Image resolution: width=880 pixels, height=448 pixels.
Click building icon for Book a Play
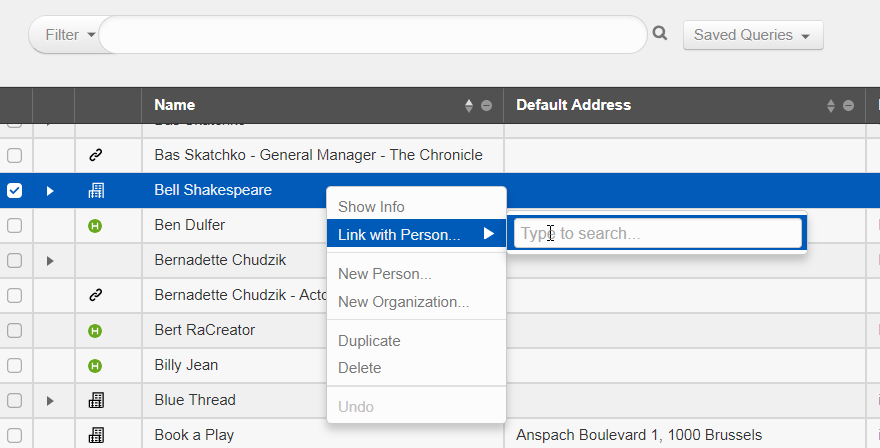click(96, 435)
